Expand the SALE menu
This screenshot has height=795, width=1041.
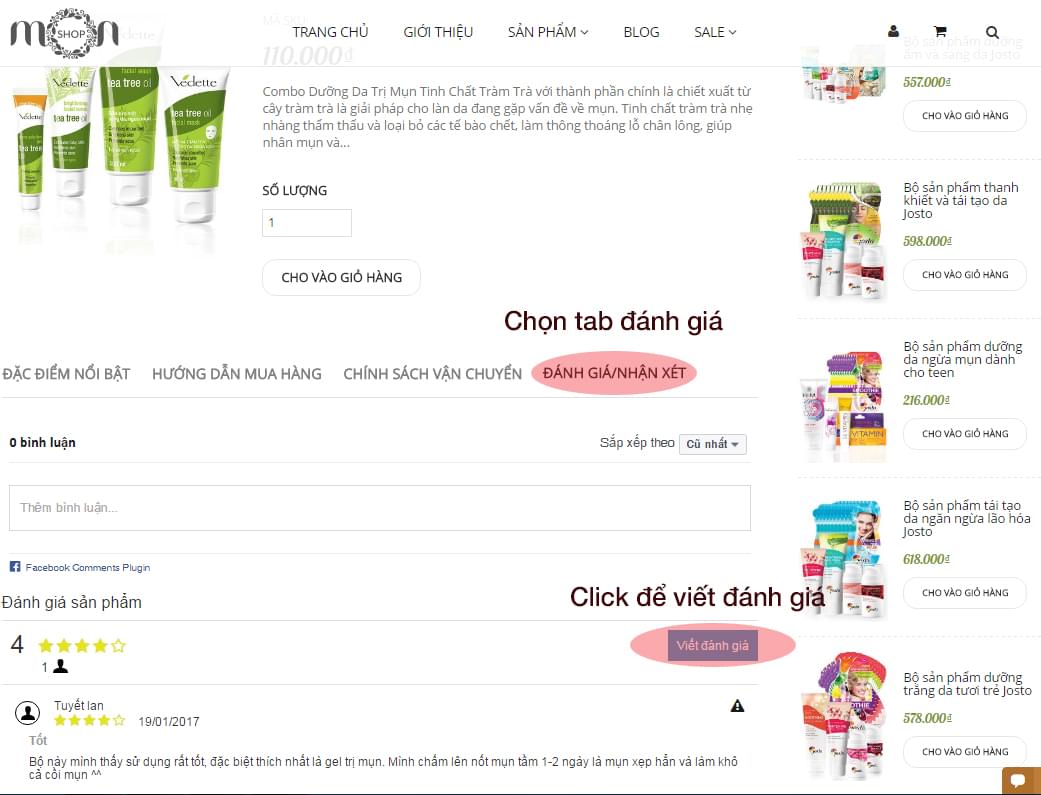[715, 32]
